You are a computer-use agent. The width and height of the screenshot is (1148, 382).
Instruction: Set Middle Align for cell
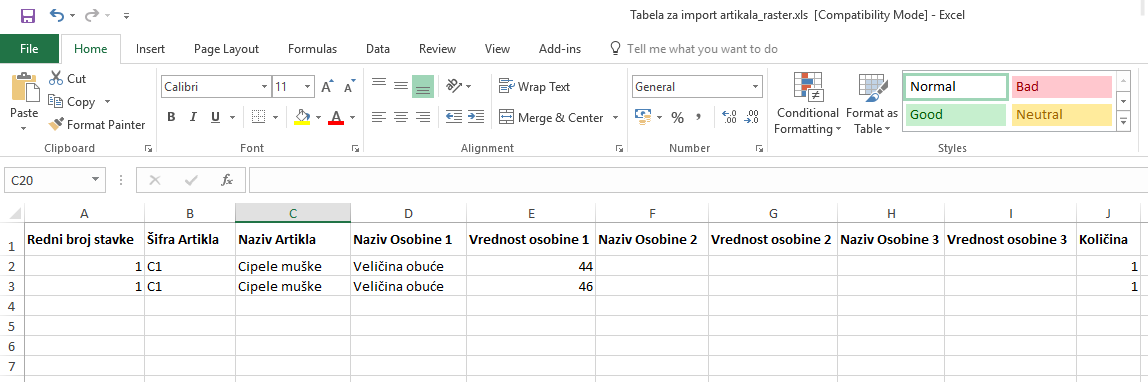coord(400,86)
